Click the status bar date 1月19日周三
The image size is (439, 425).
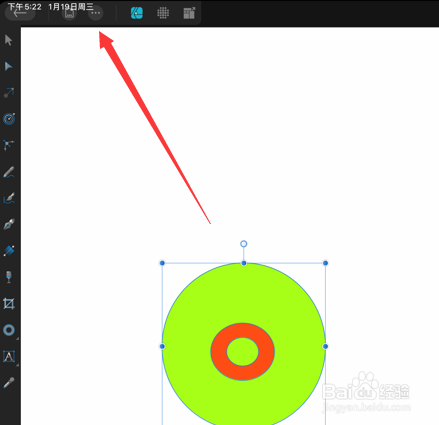[71, 7]
